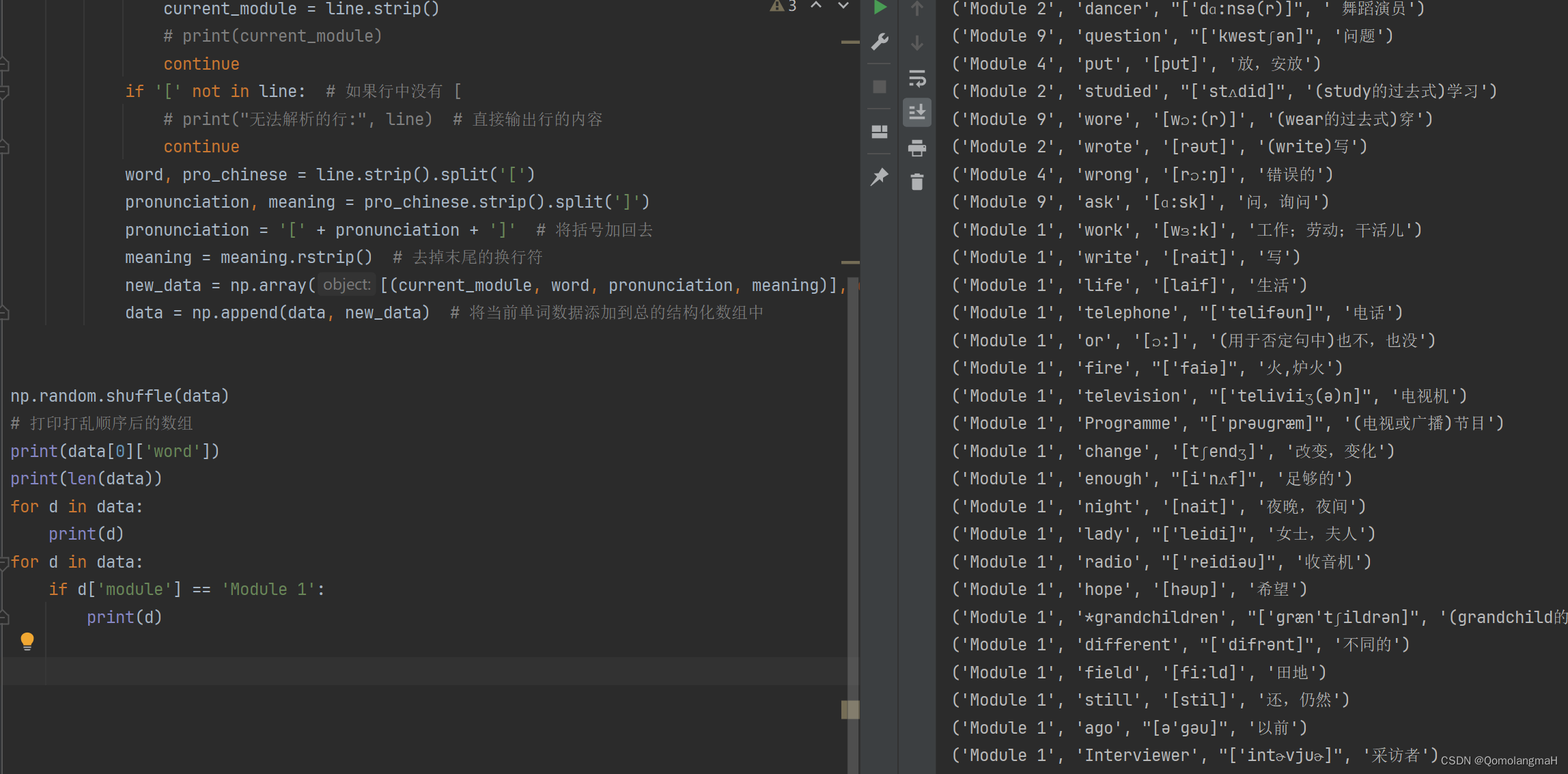The height and width of the screenshot is (774, 1568).
Task: Click fold end marker beside final print(d)
Action: [x=4, y=618]
